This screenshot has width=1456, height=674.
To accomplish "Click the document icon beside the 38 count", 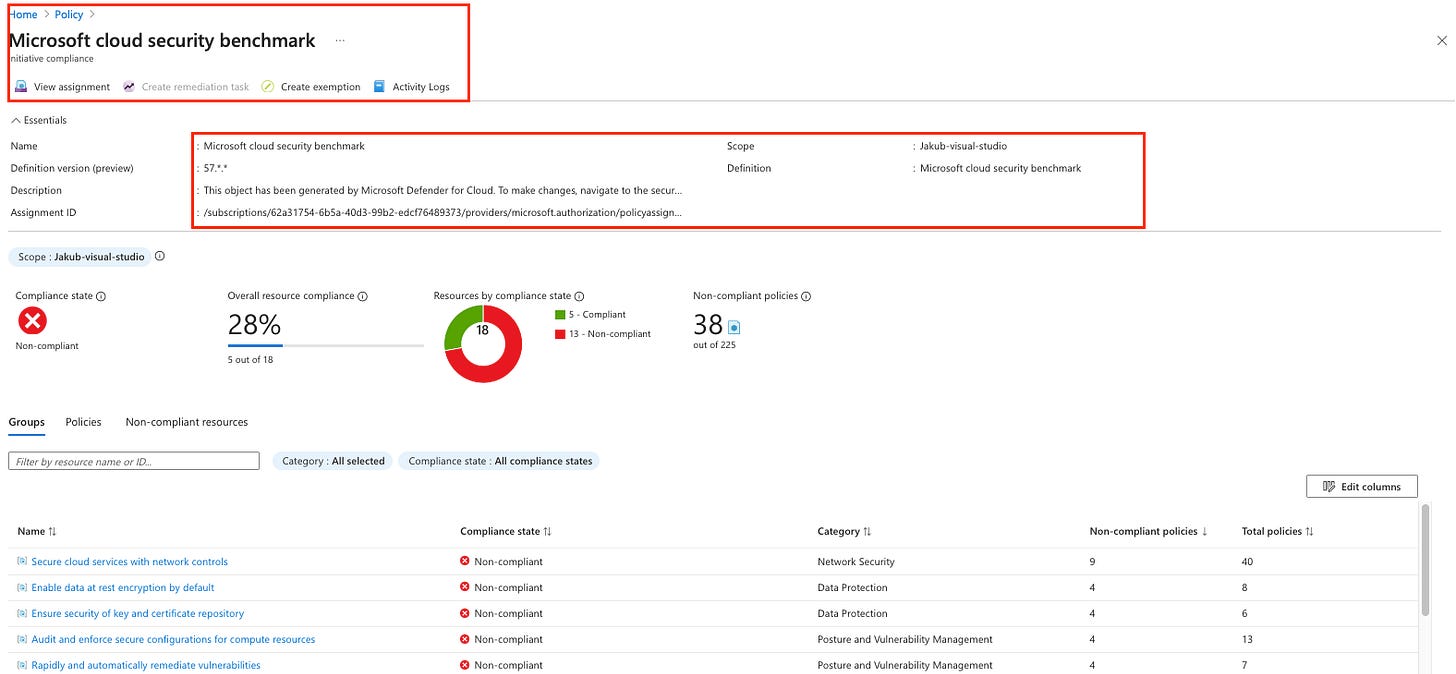I will (x=733, y=327).
